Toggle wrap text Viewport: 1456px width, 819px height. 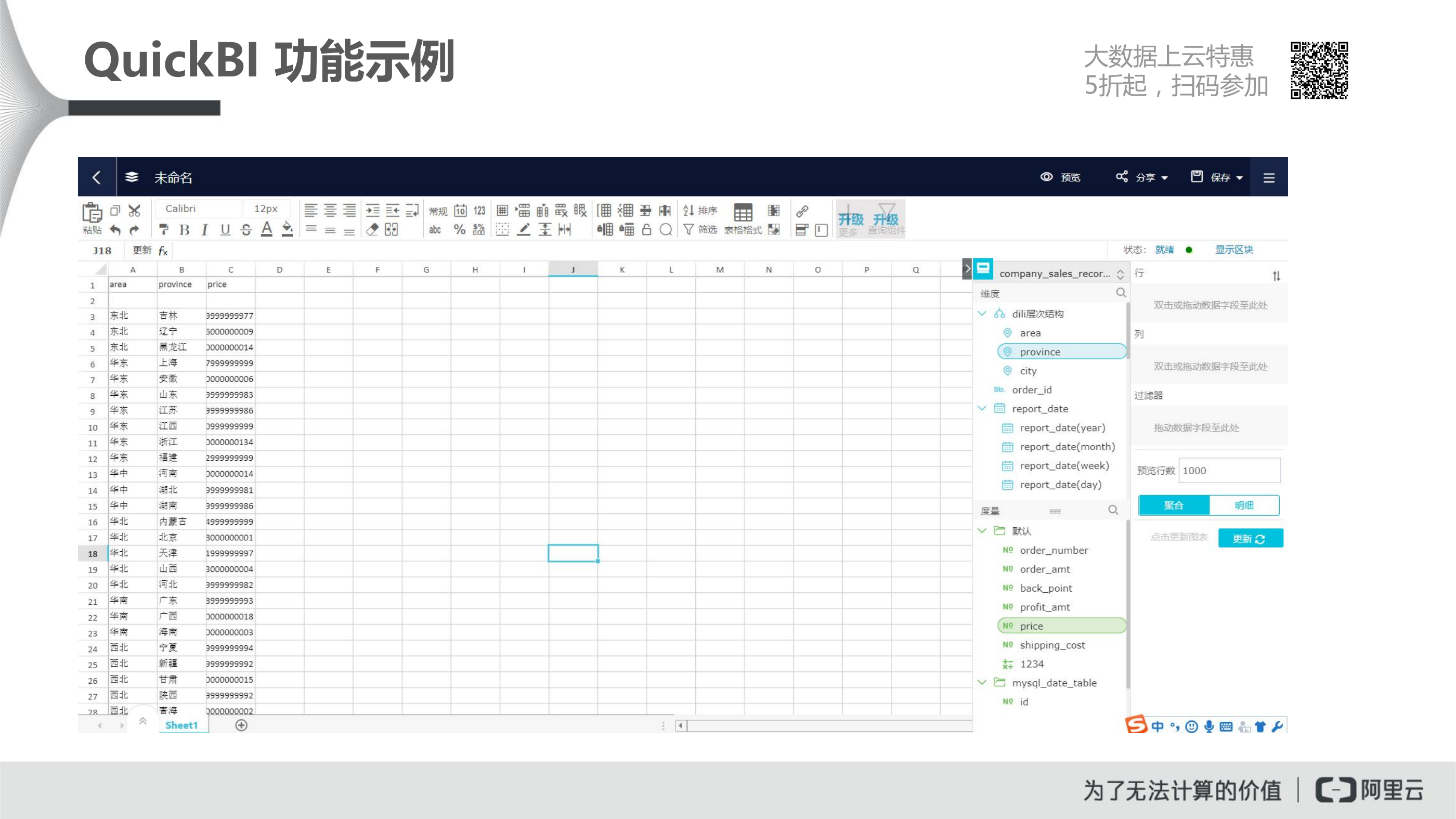coord(412,211)
